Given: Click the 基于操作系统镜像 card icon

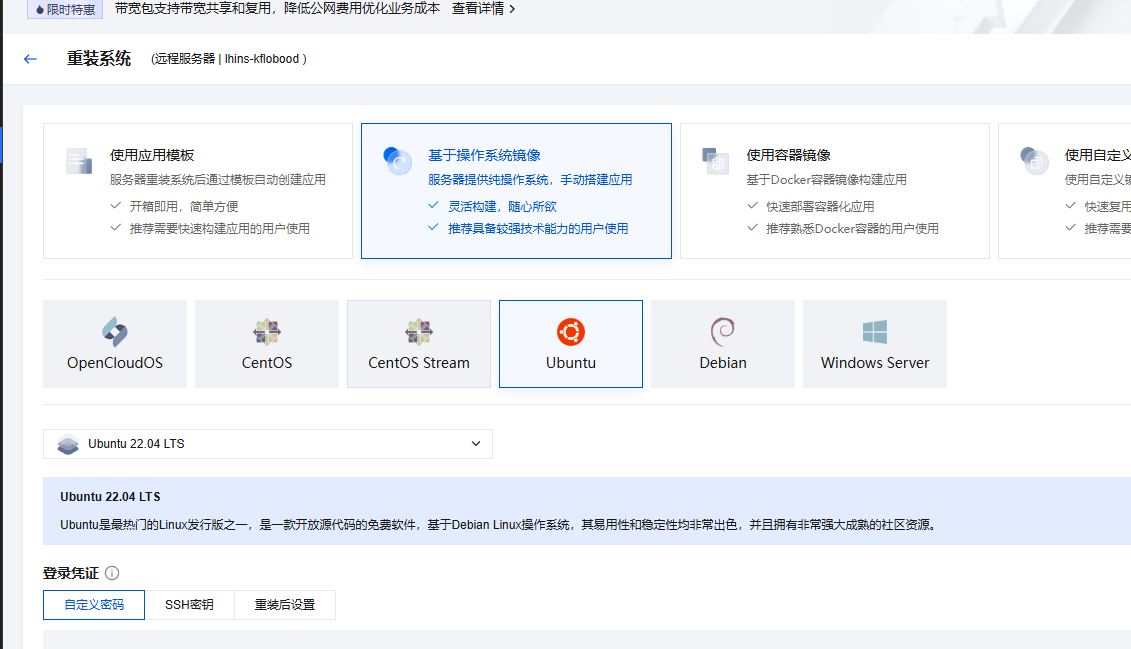Looking at the screenshot, I should point(397,161).
